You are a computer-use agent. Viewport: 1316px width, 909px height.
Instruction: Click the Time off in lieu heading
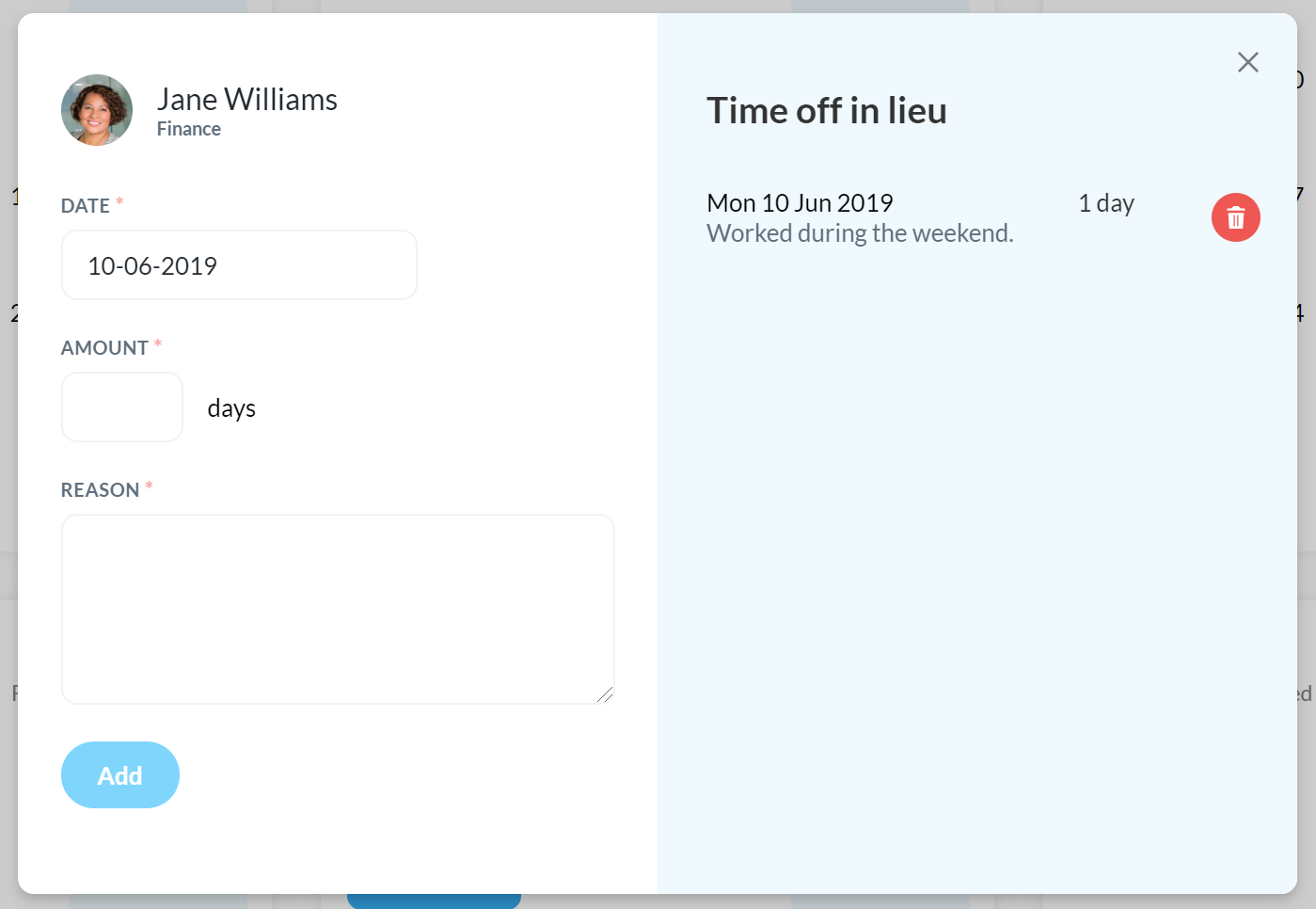point(827,111)
